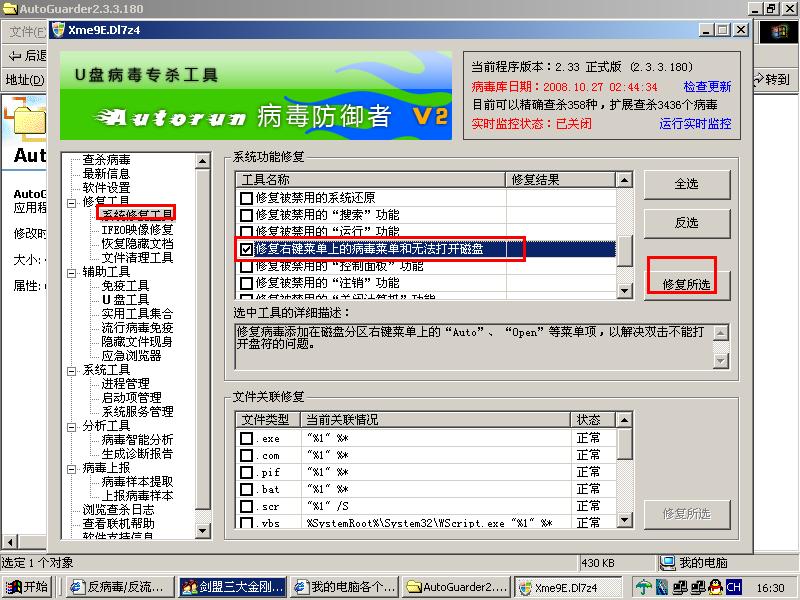Switch to 剑盟三大金刚 taskbar window
The image size is (800, 600).
[233, 587]
